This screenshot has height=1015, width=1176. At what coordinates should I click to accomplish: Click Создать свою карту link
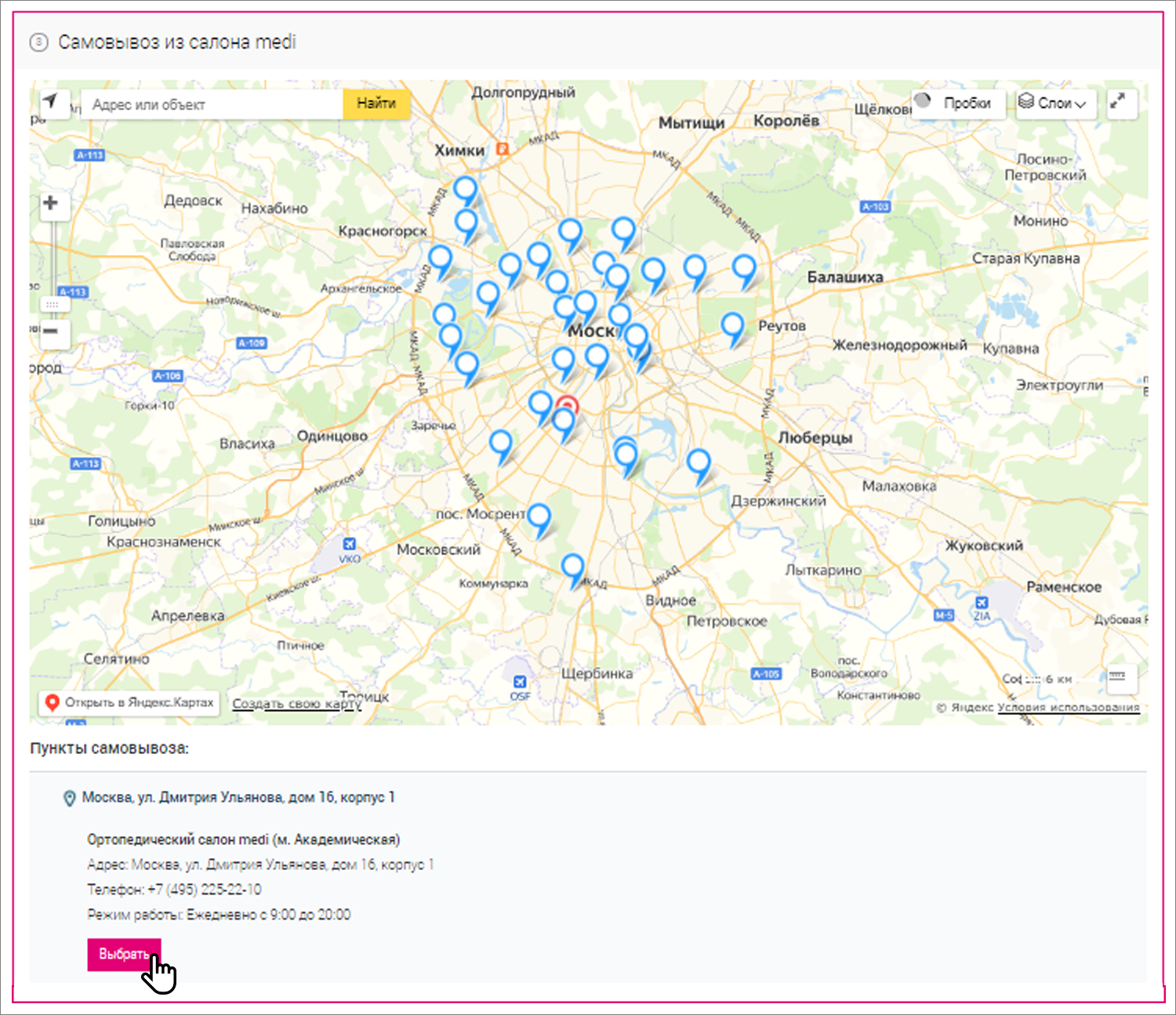(x=296, y=704)
